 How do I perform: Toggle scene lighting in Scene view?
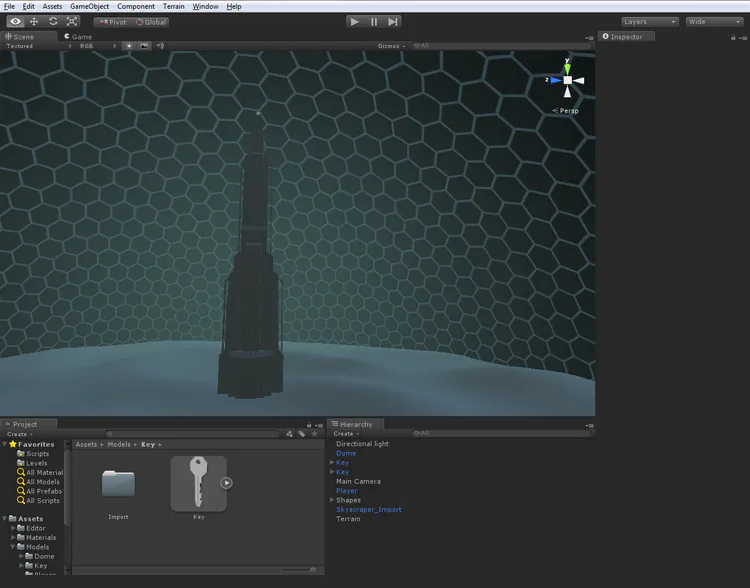(x=130, y=46)
